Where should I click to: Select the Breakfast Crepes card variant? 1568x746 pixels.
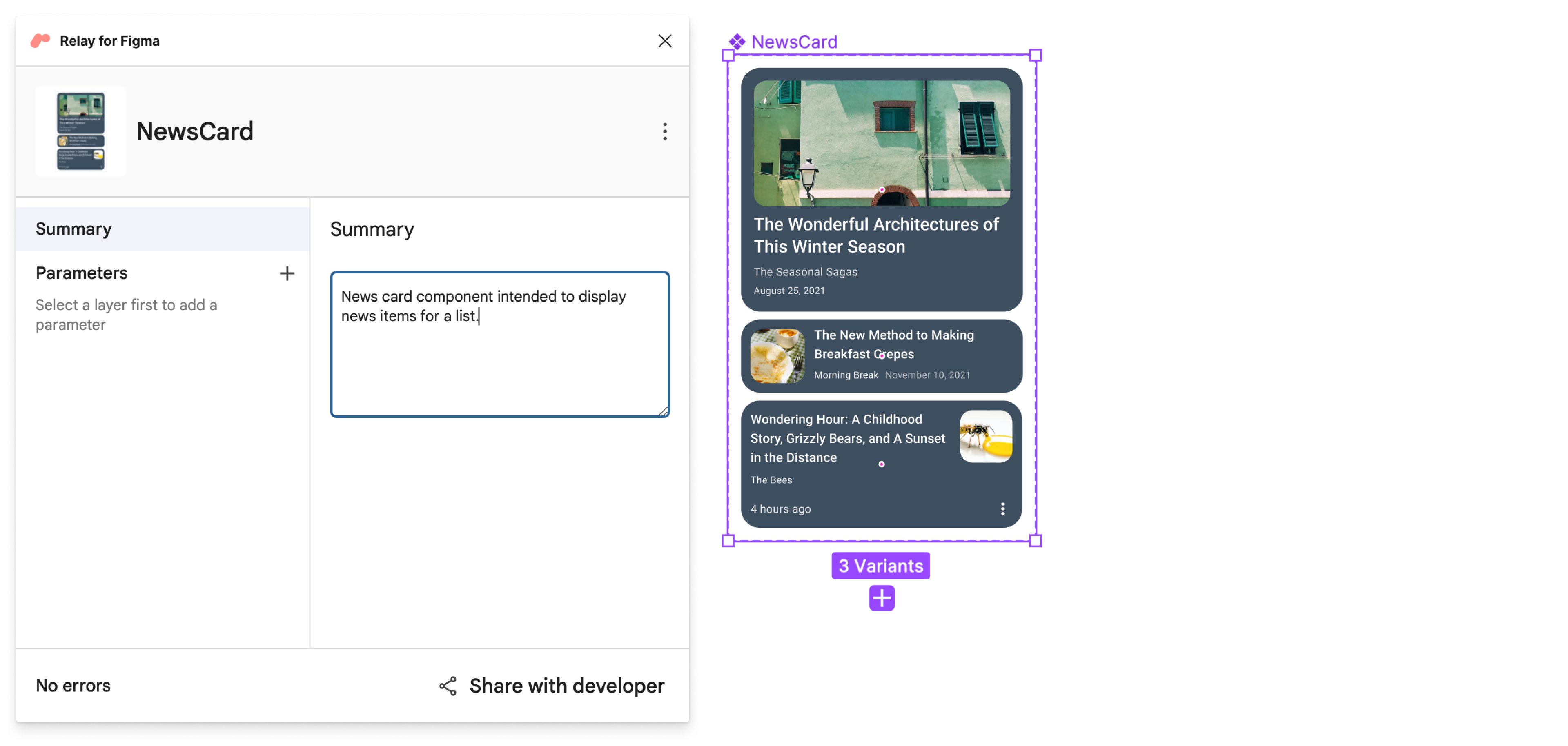click(x=882, y=356)
